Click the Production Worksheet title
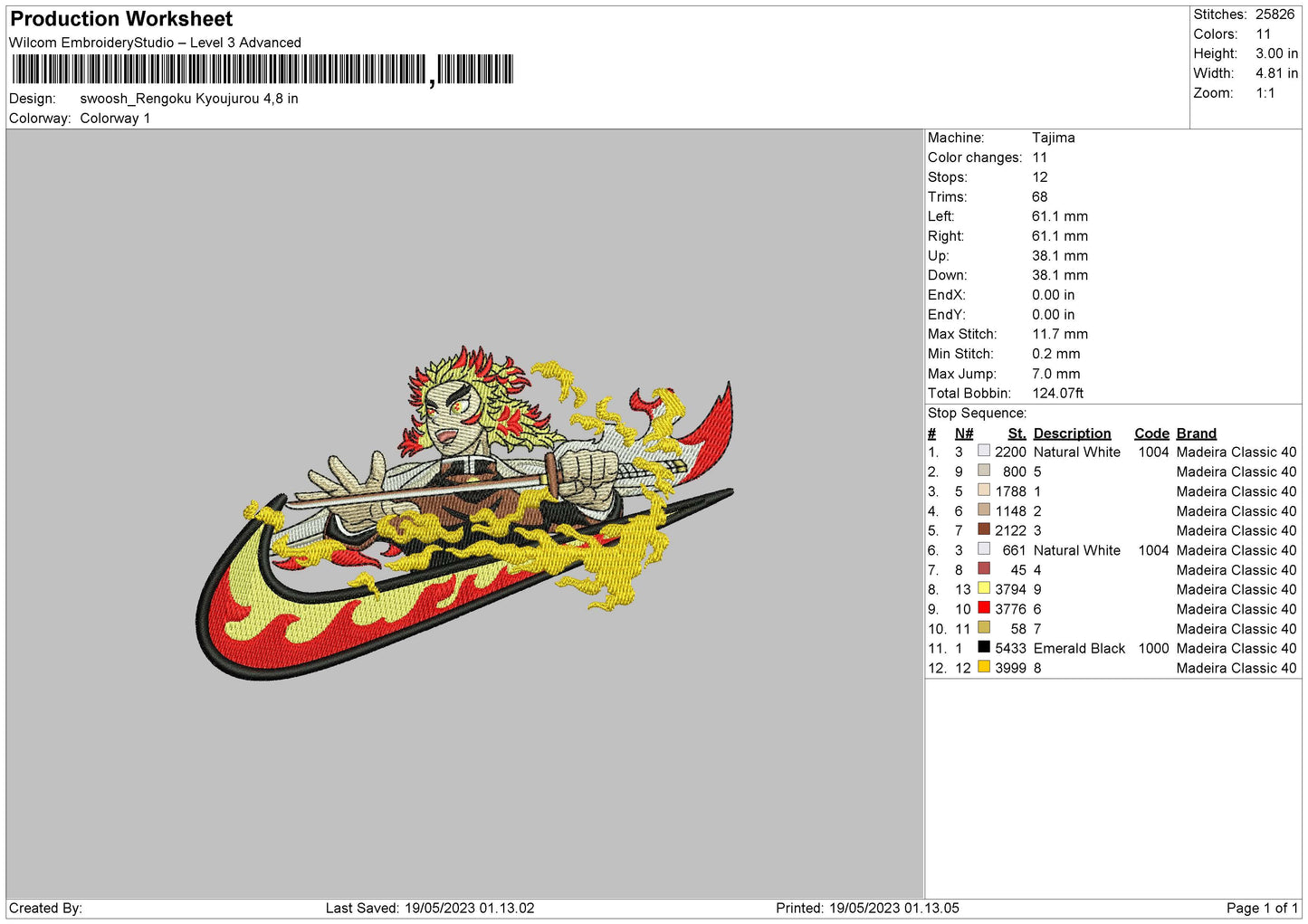Screen dimensions: 1308x924 [x=121, y=19]
